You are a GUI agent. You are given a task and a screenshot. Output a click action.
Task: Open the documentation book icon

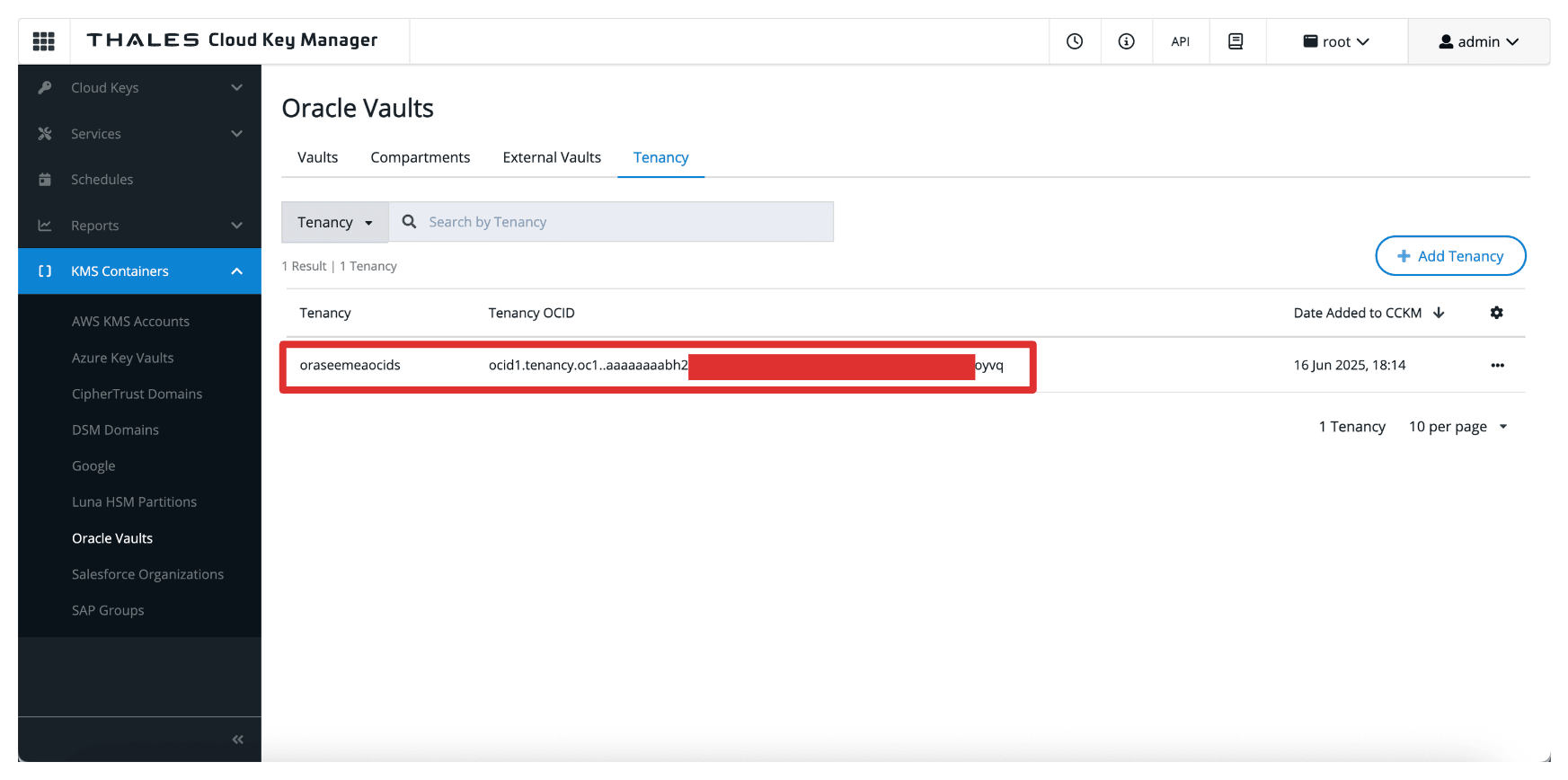1236,41
